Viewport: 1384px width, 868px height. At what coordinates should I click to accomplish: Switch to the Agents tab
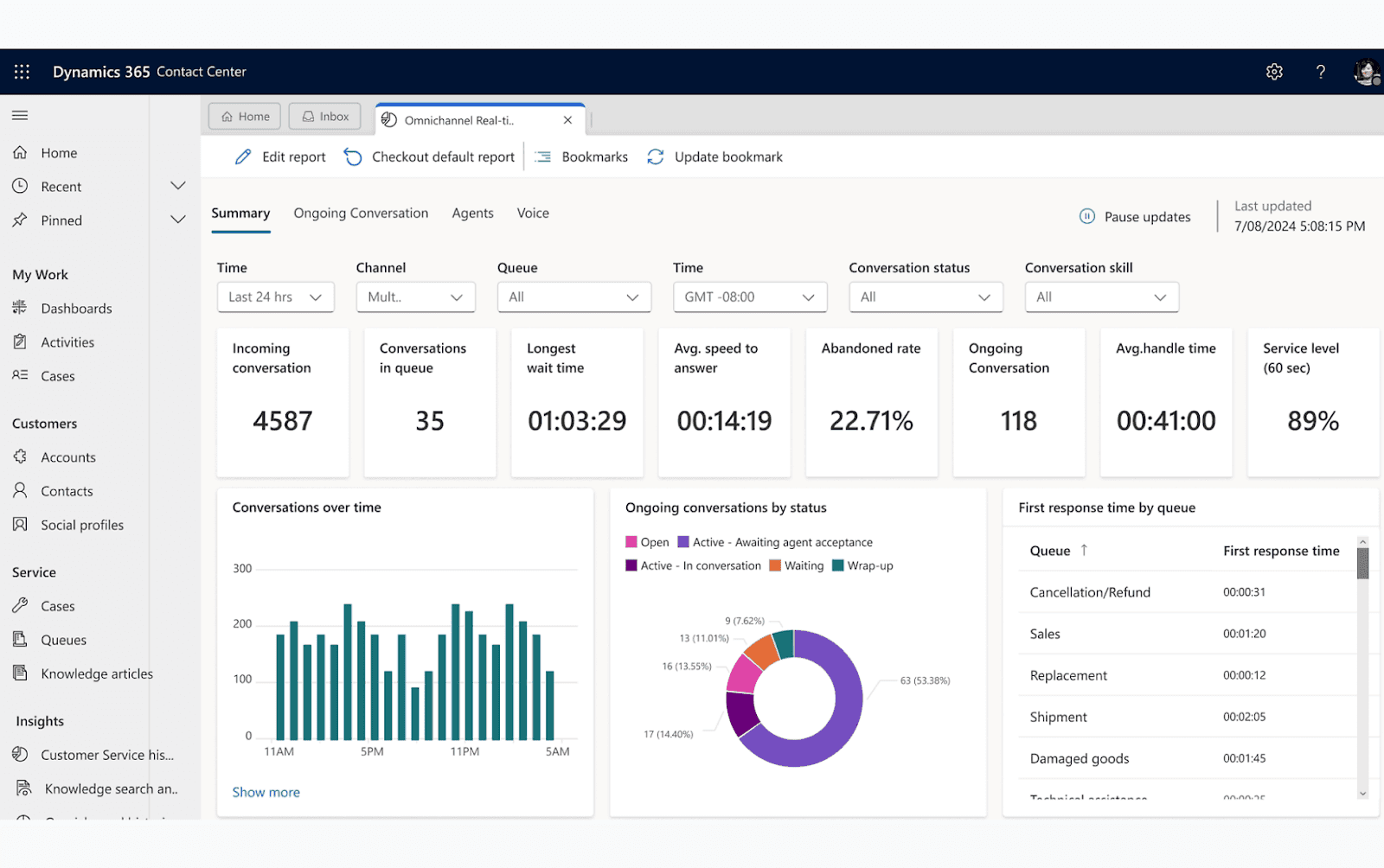(472, 213)
